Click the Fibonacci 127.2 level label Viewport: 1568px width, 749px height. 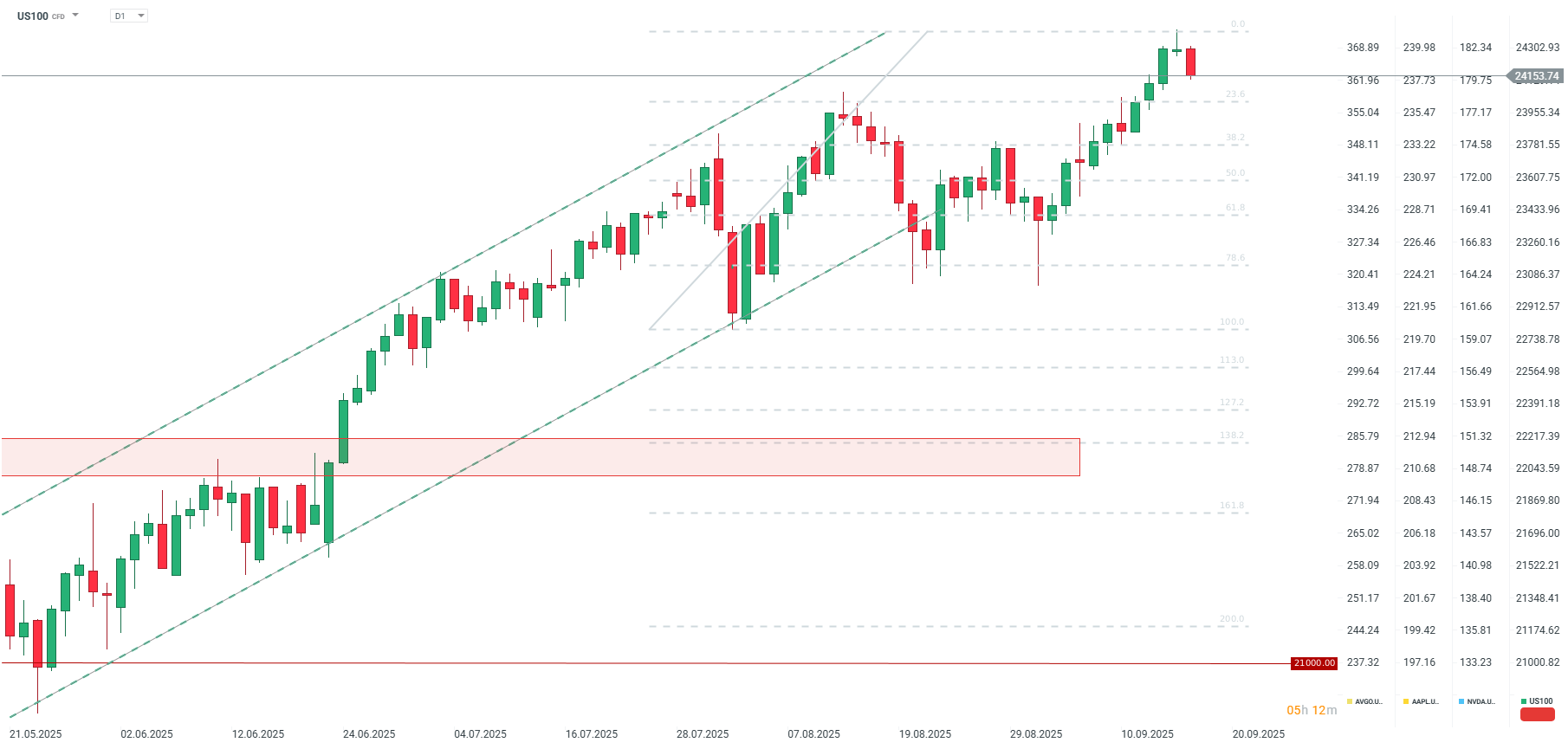click(1231, 403)
